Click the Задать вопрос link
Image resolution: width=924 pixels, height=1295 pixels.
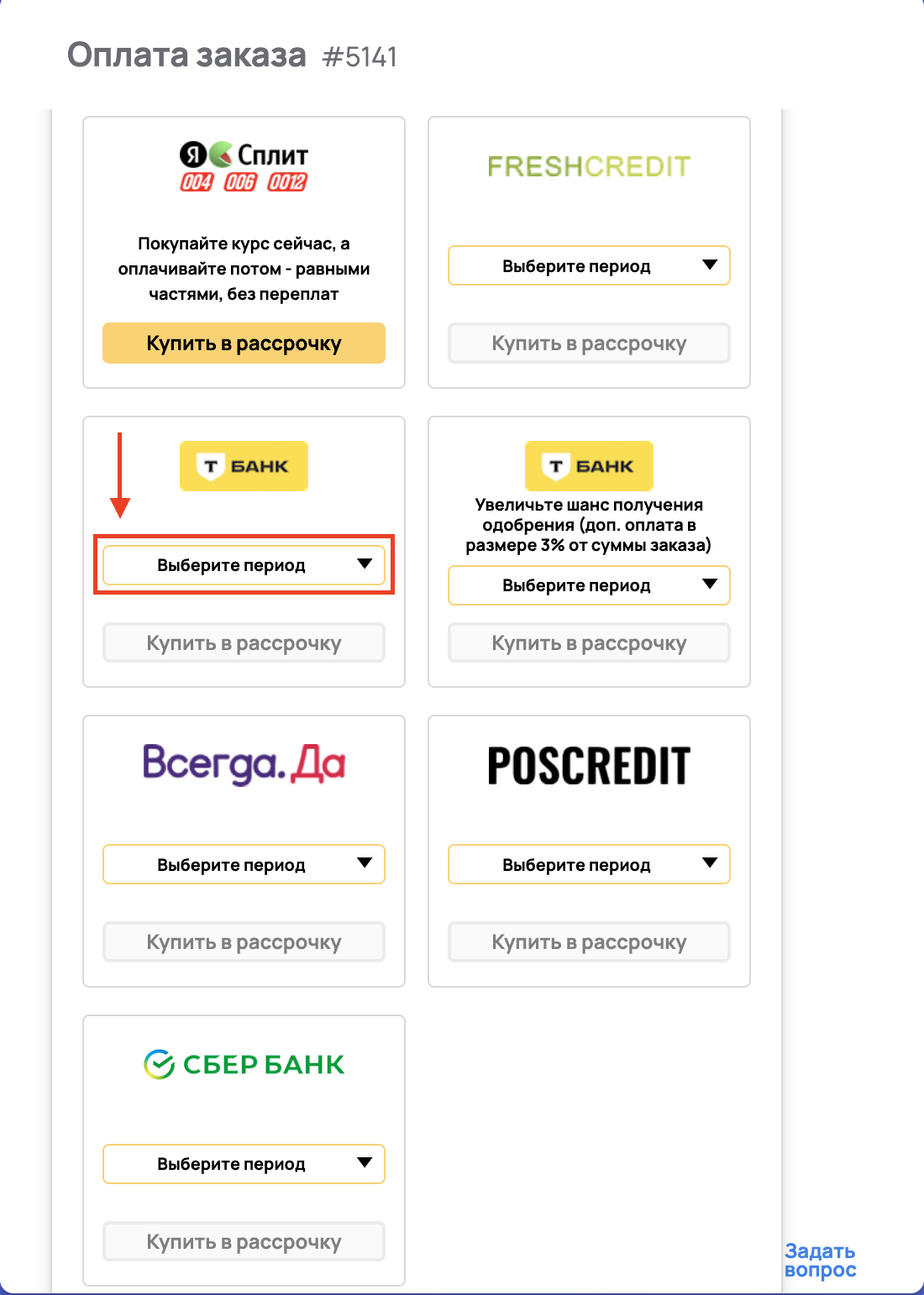[820, 1261]
